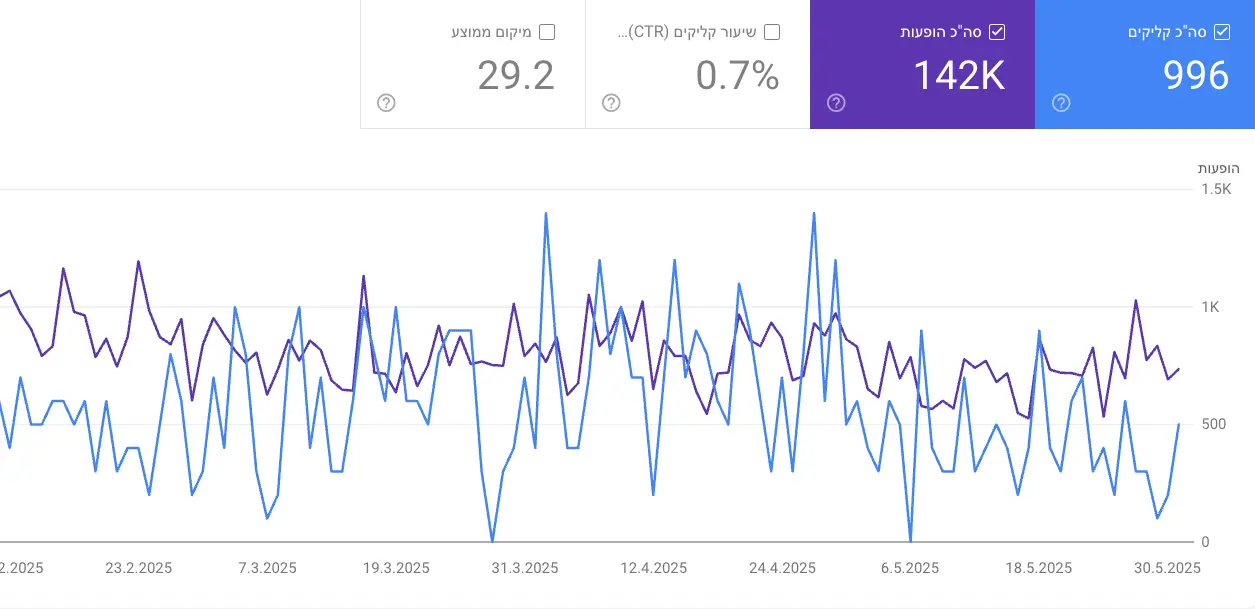Click the 142K total impressions value
Viewport: 1255px width, 609px height.
click(x=959, y=76)
